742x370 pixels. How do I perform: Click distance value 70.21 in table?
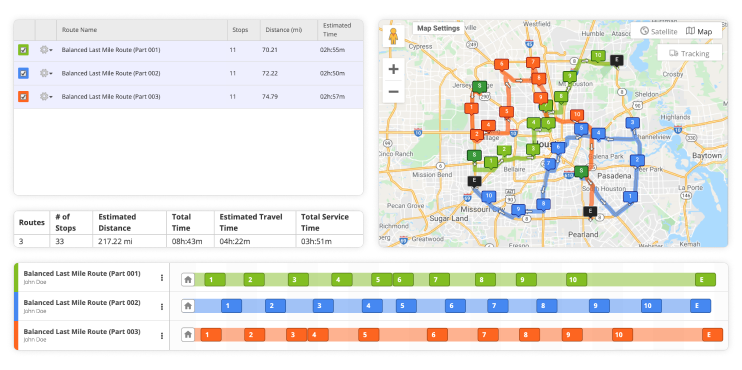tap(269, 50)
